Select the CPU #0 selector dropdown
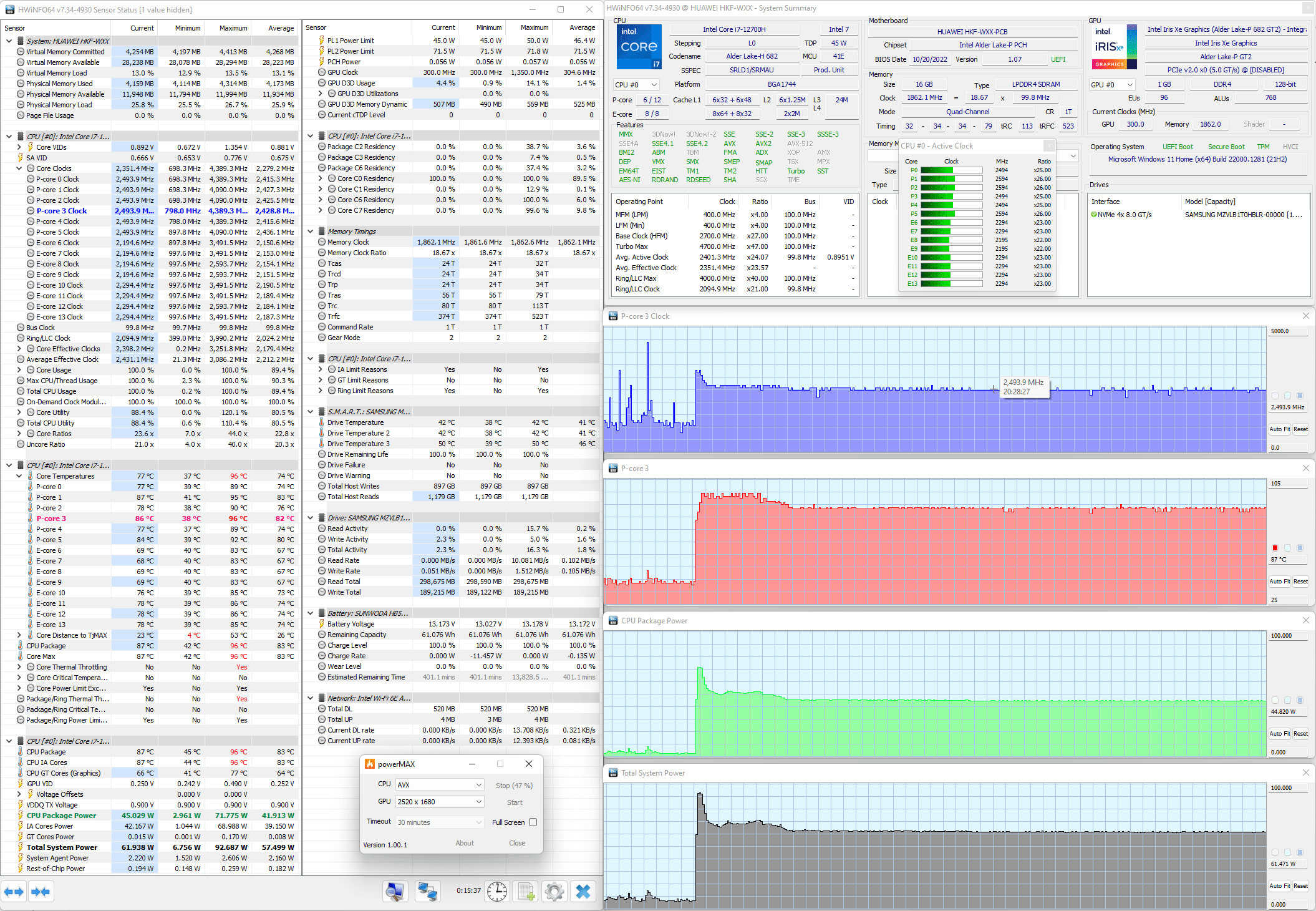 (636, 85)
